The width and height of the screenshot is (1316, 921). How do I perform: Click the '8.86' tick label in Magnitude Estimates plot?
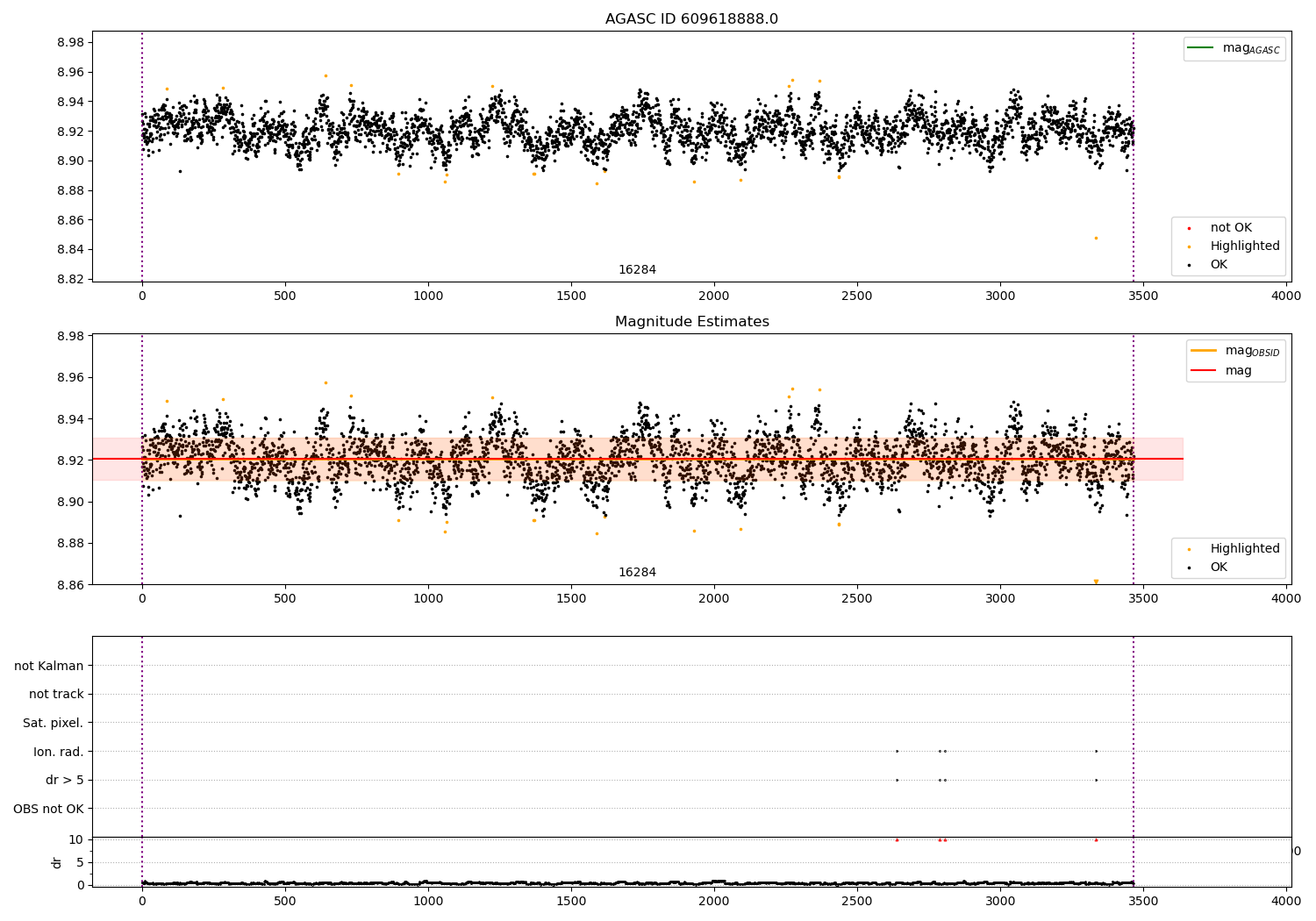[x=70, y=585]
